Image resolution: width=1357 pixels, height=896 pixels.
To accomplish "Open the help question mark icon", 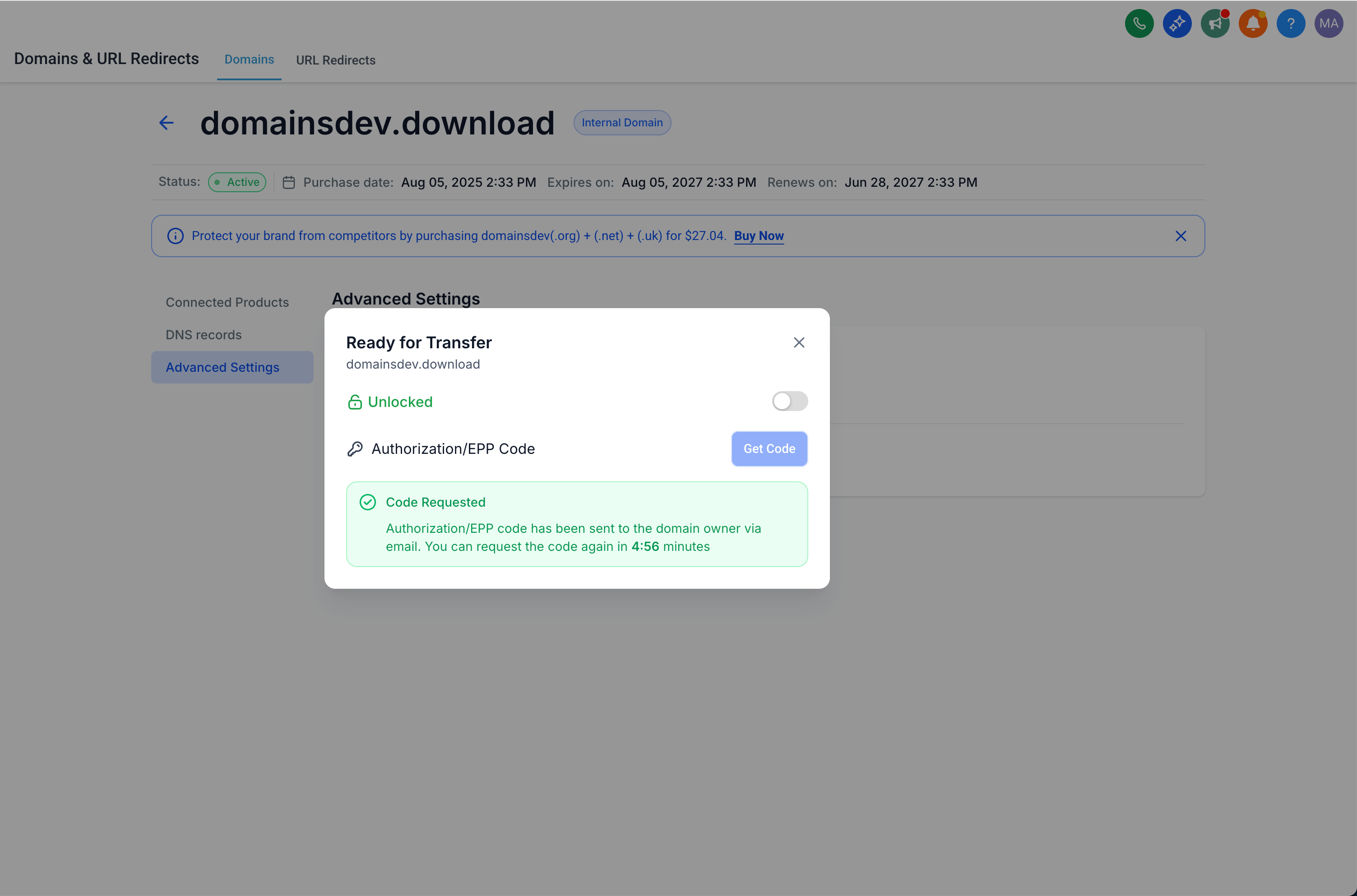I will point(1291,23).
